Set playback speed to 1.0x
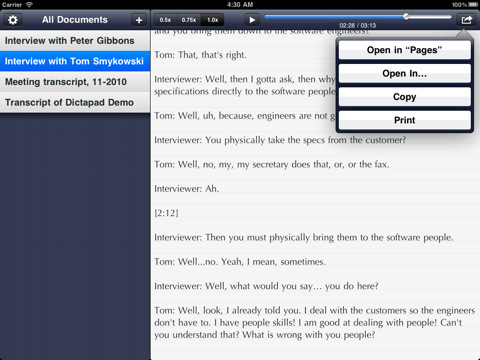Image resolution: width=480 pixels, height=360 pixels. [213, 20]
